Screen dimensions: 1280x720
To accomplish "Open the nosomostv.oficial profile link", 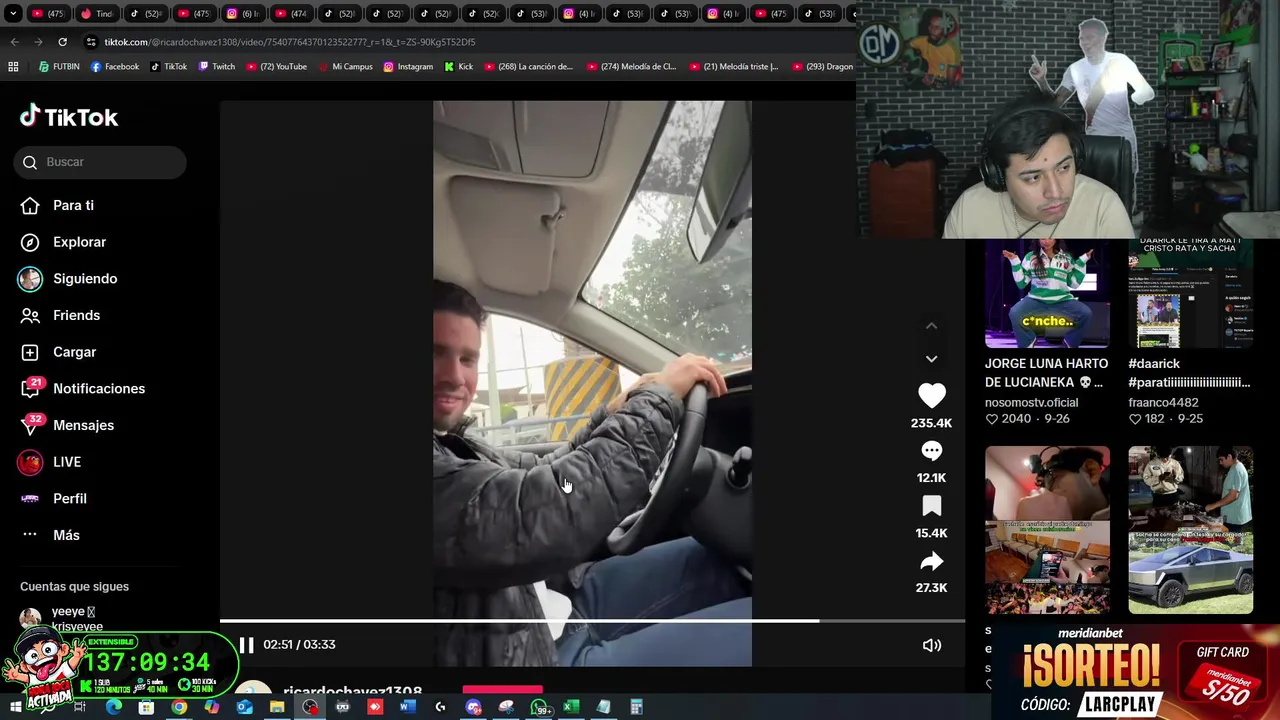I will (x=1031, y=402).
